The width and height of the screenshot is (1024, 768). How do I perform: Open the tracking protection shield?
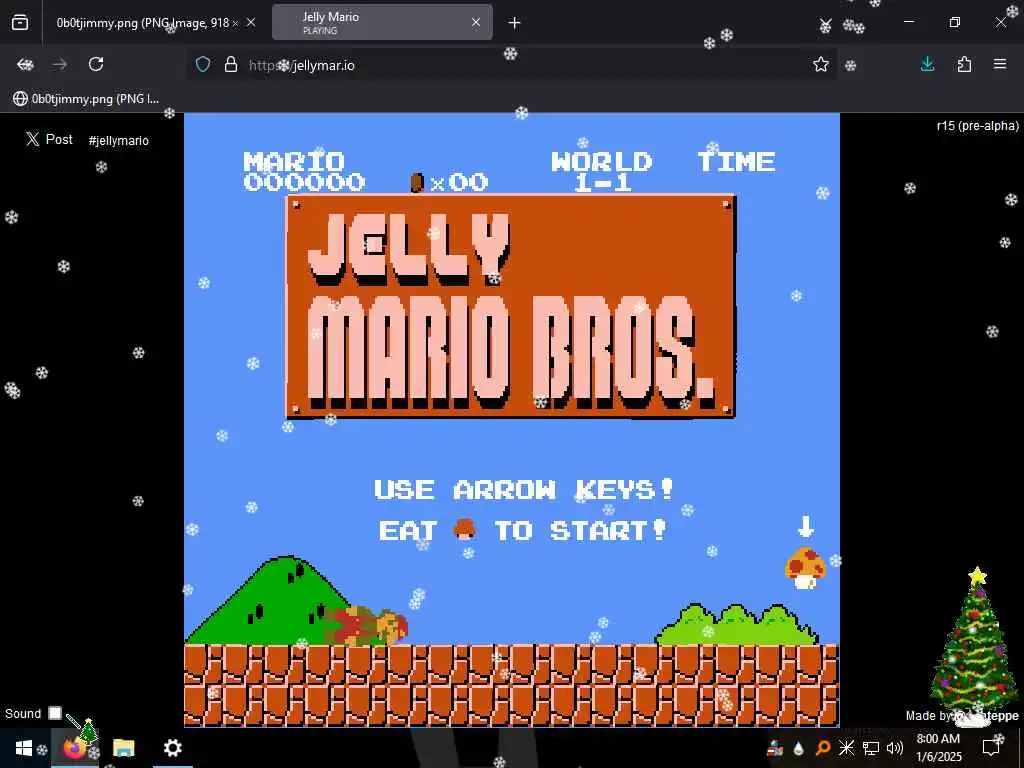[x=203, y=65]
